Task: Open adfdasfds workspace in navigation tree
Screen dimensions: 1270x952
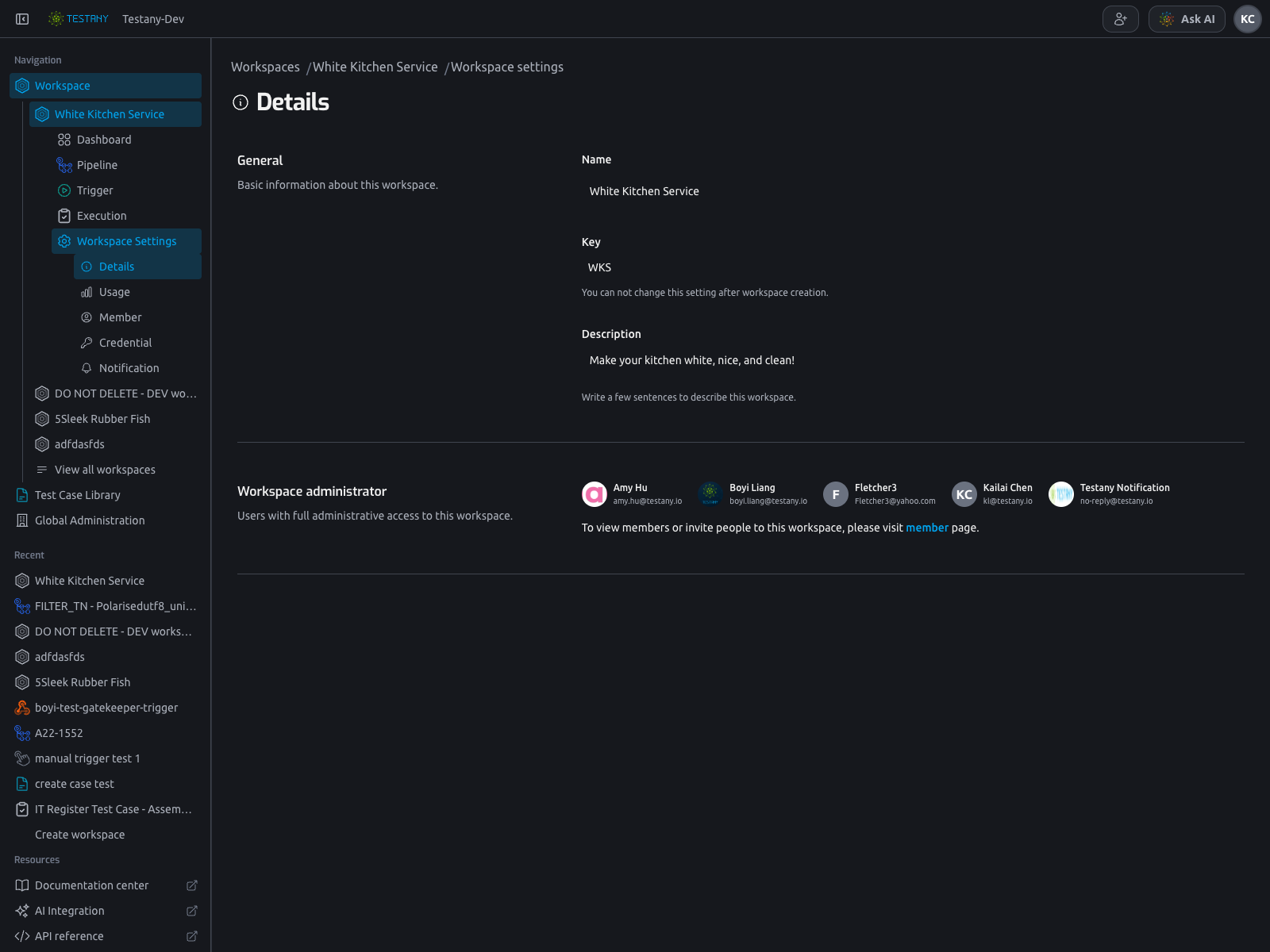Action: (x=115, y=444)
